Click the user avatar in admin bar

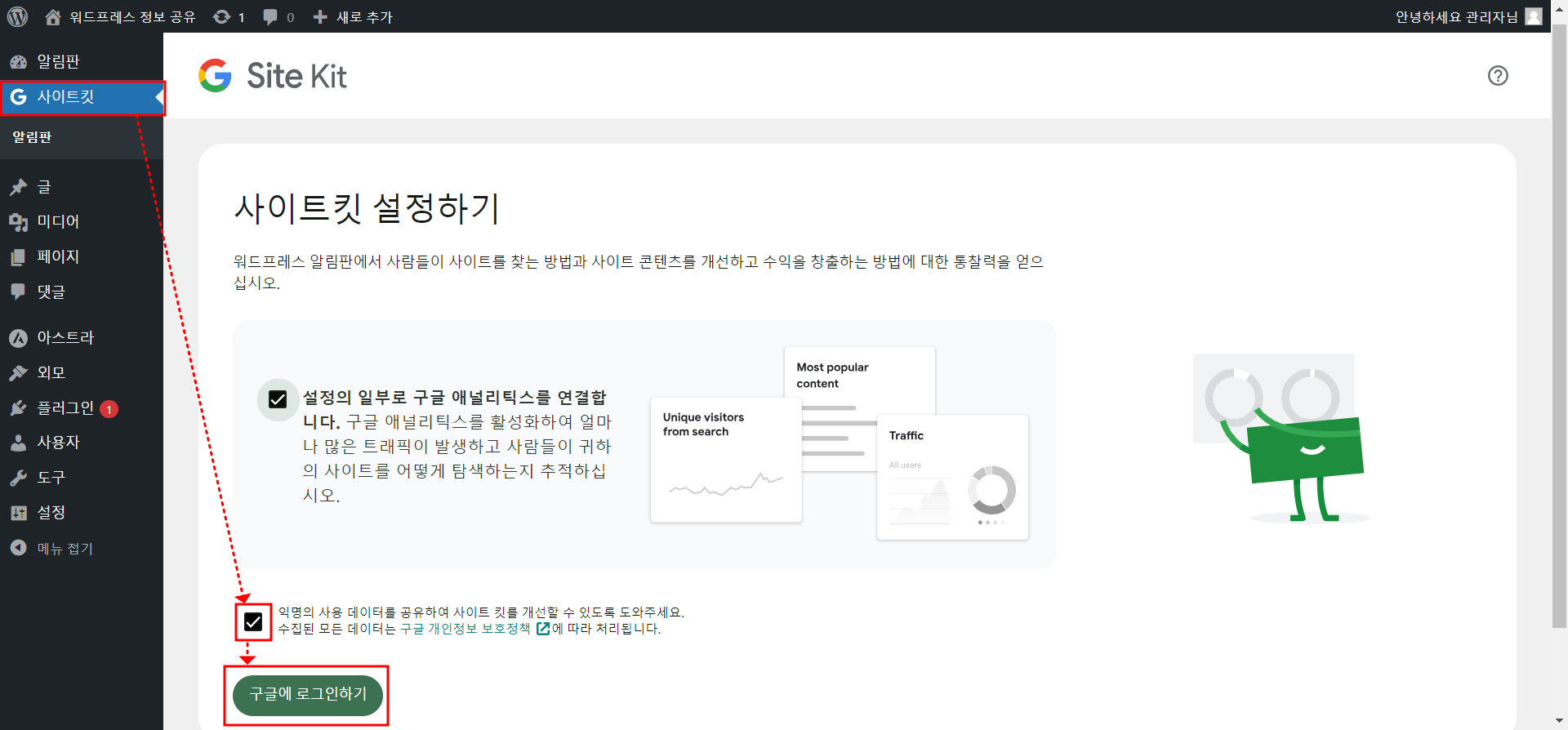[1534, 16]
